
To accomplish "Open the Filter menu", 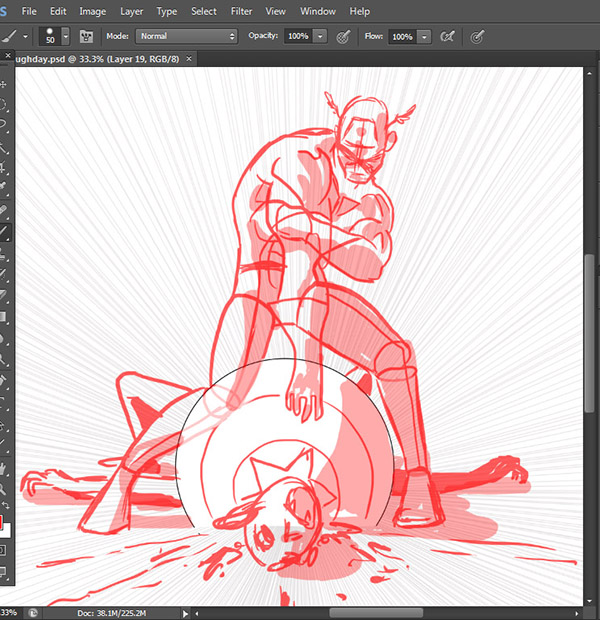I will coord(241,11).
